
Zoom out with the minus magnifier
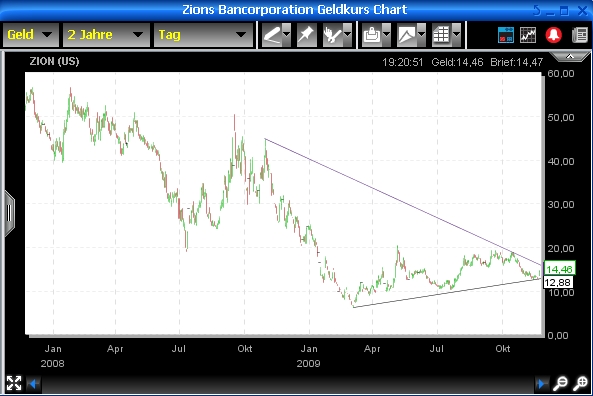pyautogui.click(x=560, y=384)
